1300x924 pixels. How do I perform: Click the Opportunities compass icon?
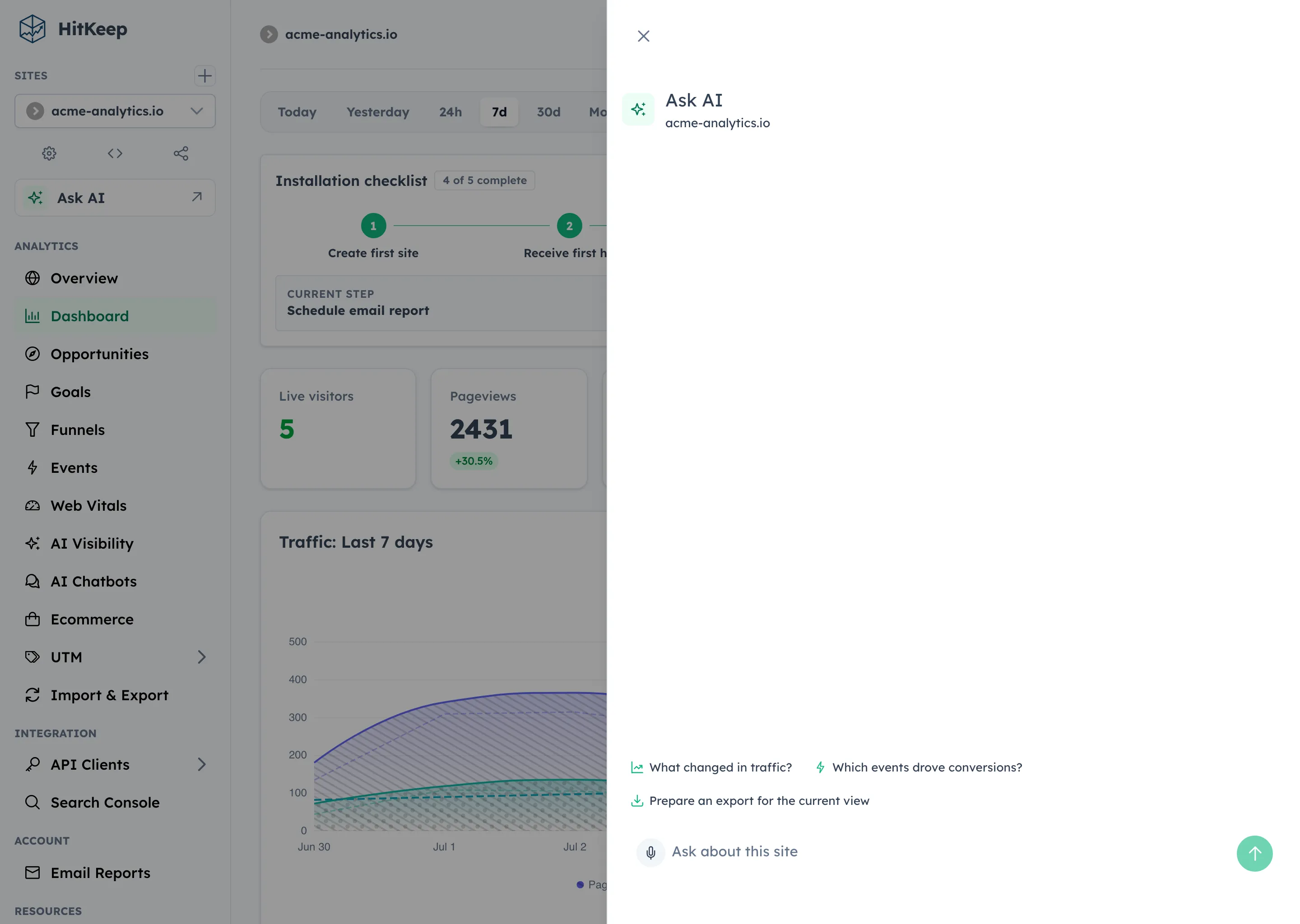click(x=32, y=354)
